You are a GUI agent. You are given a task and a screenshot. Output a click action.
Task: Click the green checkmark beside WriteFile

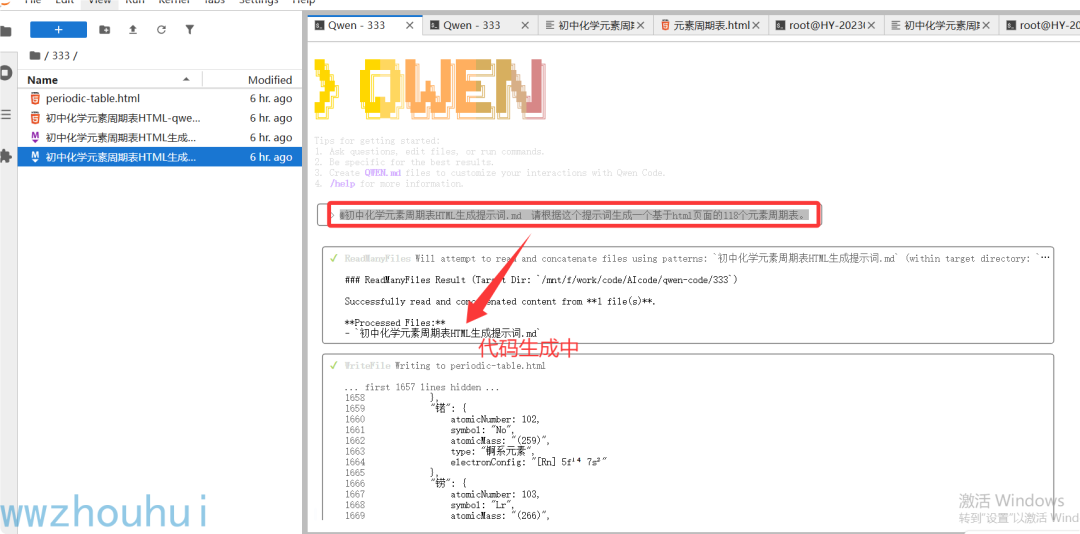[x=334, y=366]
